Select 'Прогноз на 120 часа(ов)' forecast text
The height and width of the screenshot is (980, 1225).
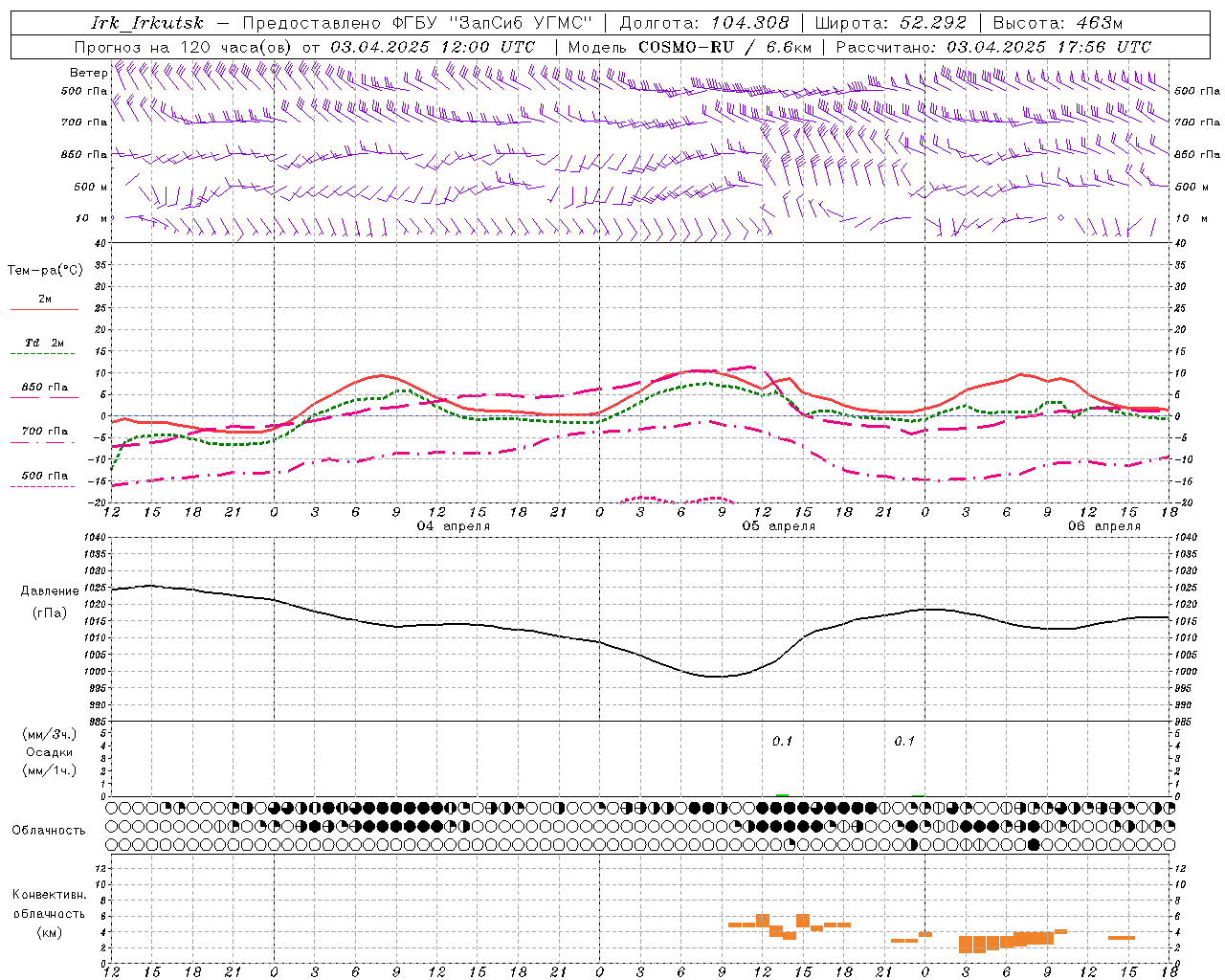[x=184, y=47]
